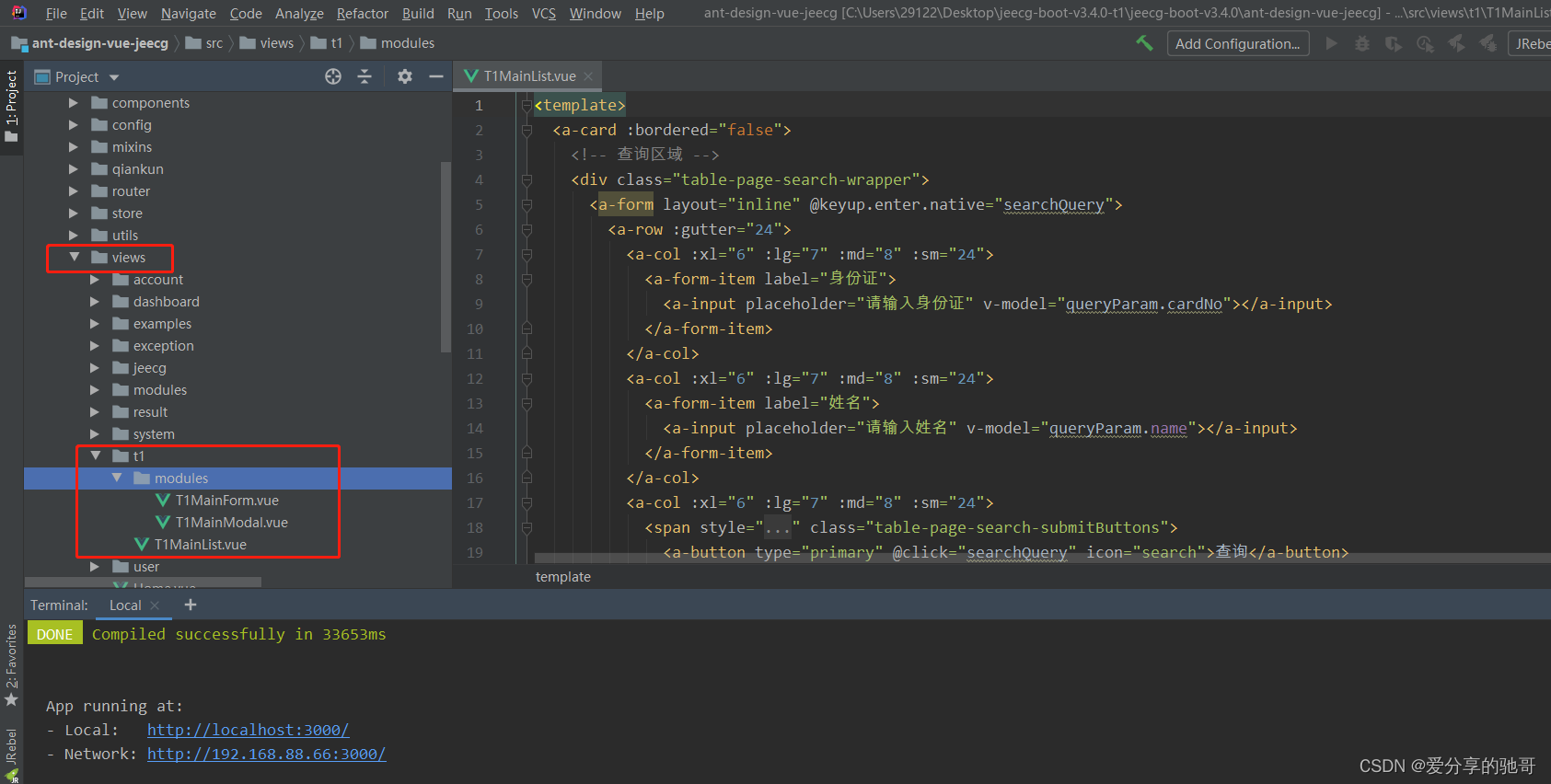Close the Local terminal tab
This screenshot has height=784, width=1551.
tap(155, 605)
